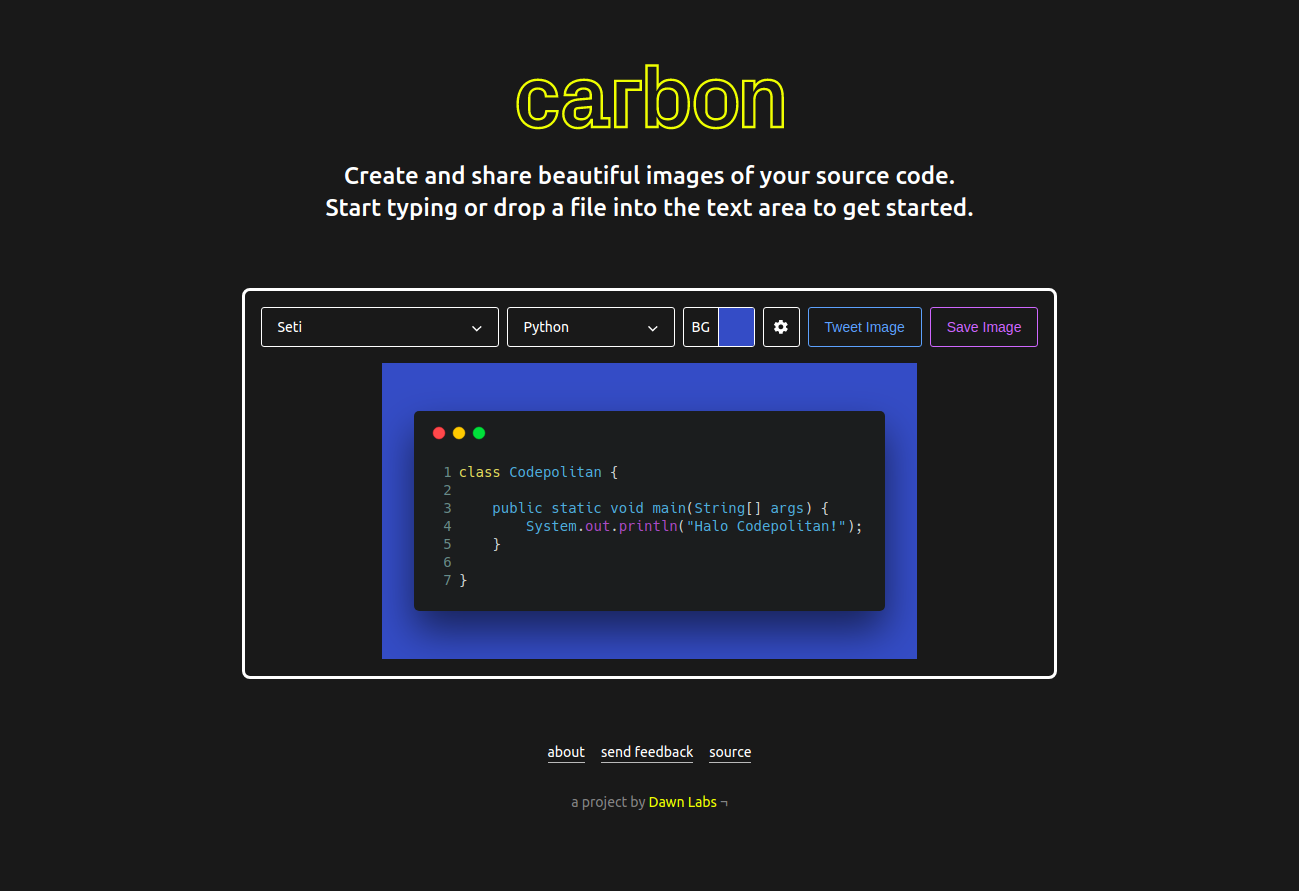The image size is (1299, 891).
Task: Click the red window dot
Action: pos(439,433)
